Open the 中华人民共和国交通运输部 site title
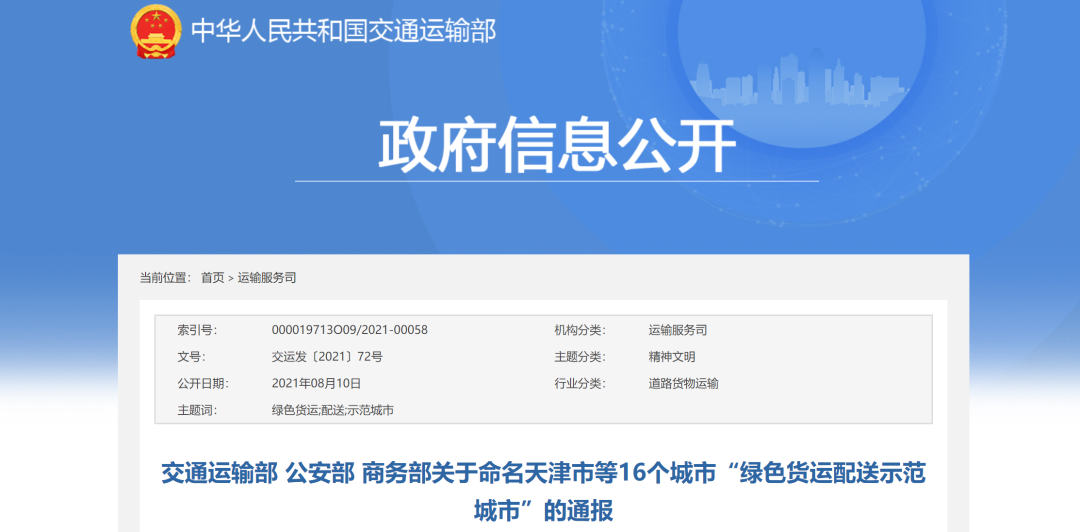Screen dimensions: 1080x532 pos(343,32)
